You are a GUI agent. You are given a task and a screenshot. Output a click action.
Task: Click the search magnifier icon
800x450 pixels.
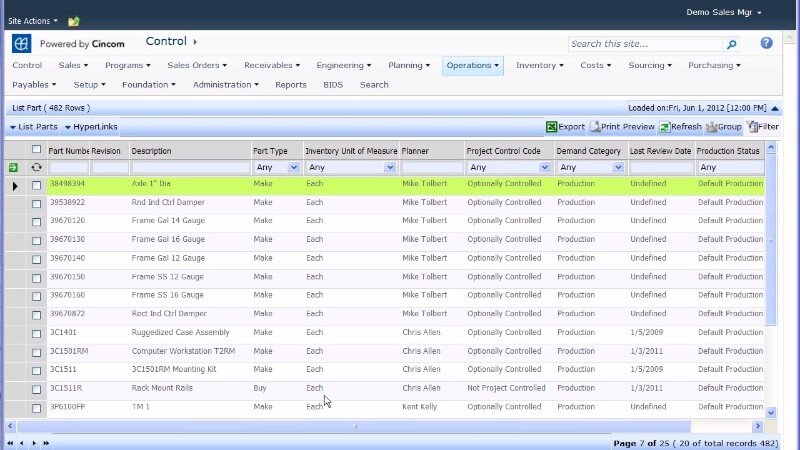point(731,44)
